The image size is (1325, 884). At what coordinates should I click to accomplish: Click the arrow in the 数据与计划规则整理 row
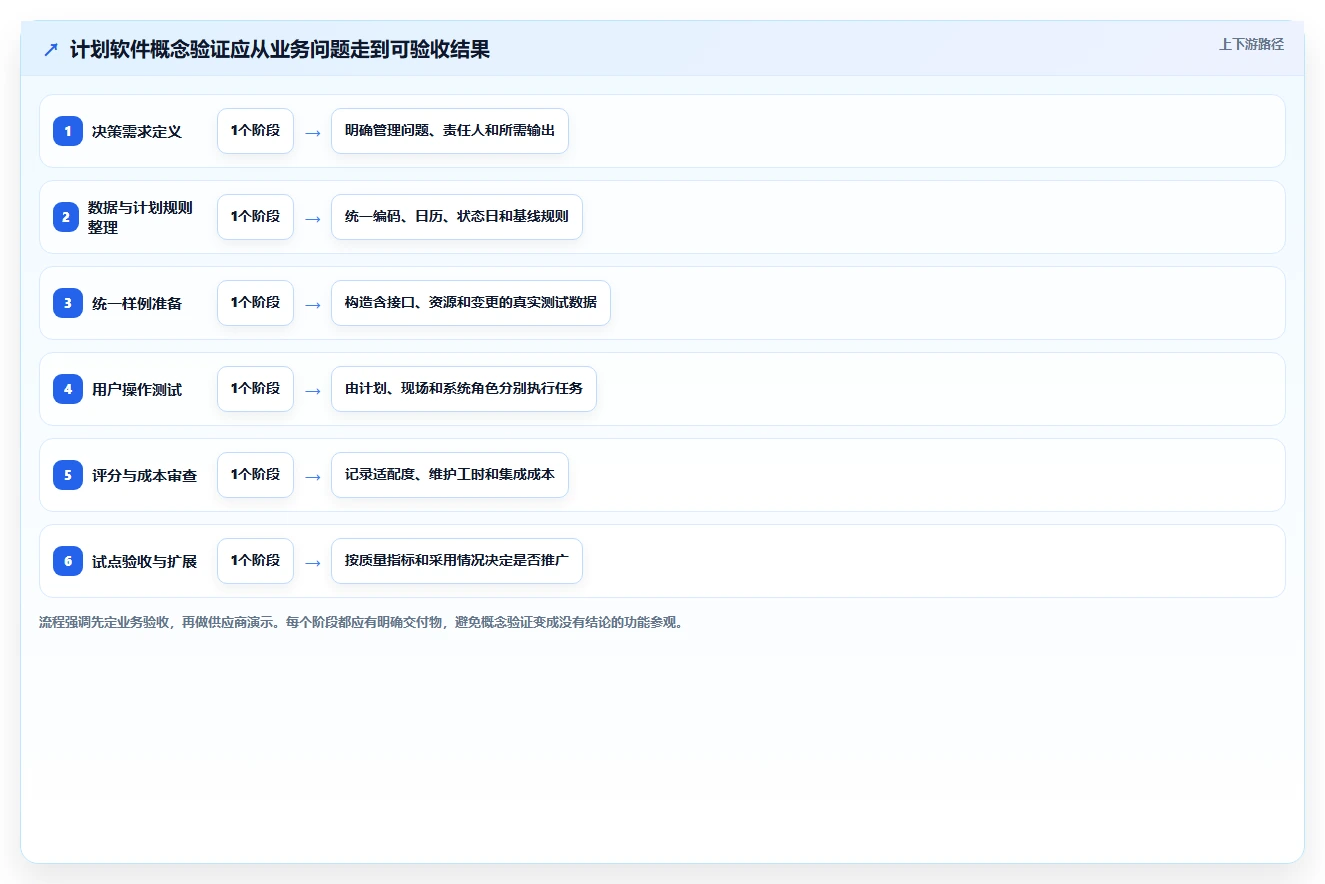312,218
